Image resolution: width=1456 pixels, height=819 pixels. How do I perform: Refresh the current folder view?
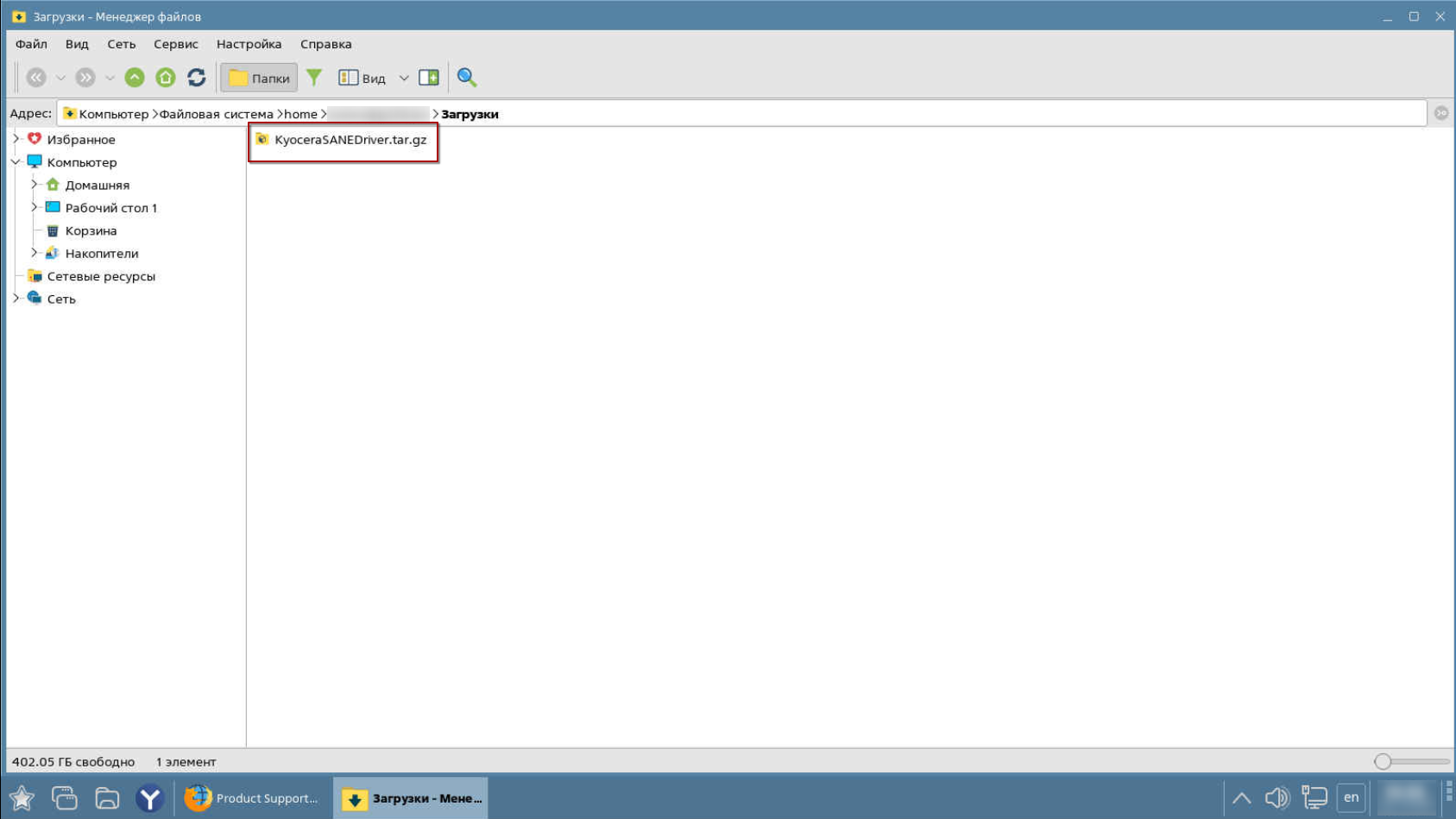(x=197, y=78)
